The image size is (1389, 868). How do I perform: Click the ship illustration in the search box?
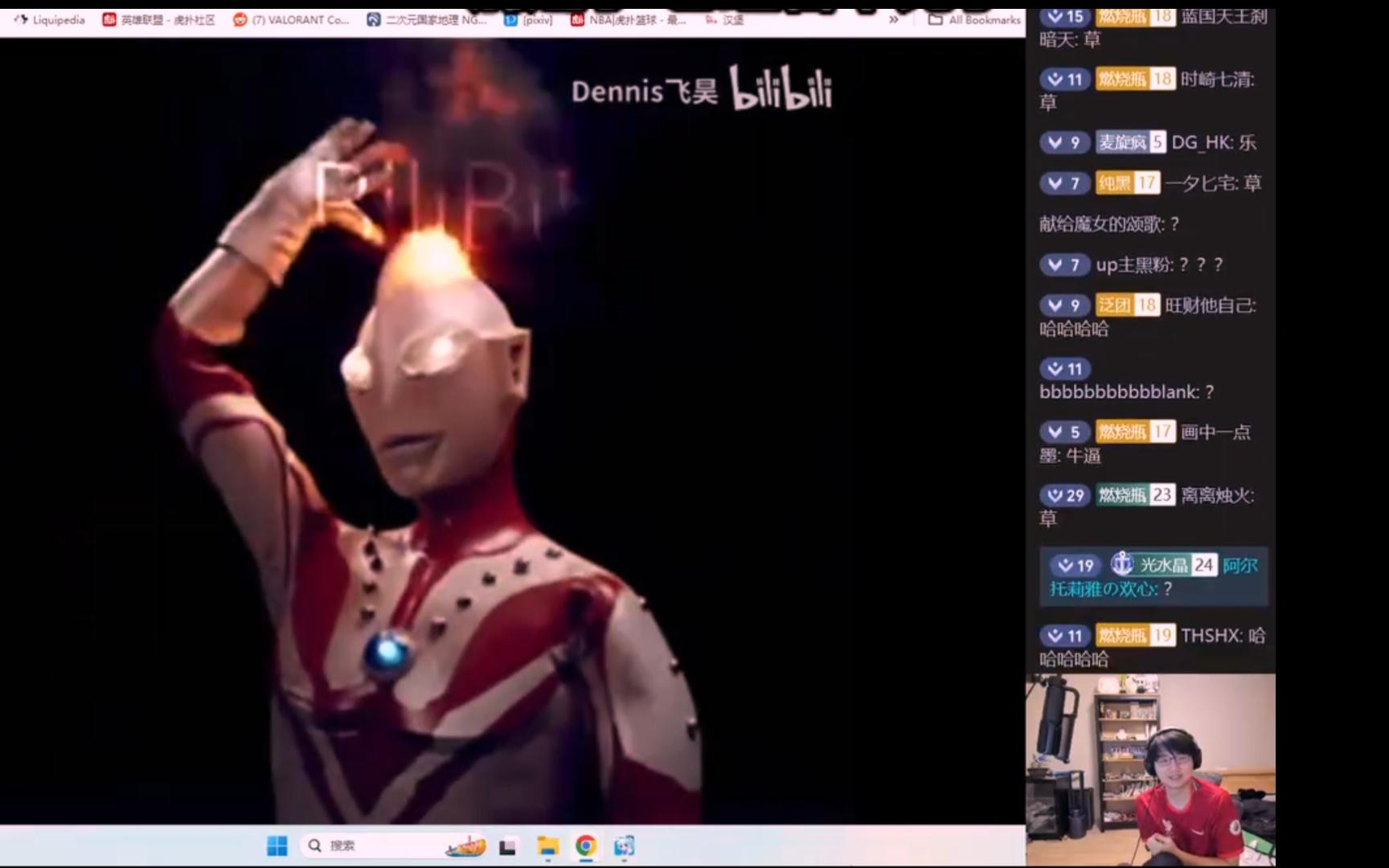465,845
